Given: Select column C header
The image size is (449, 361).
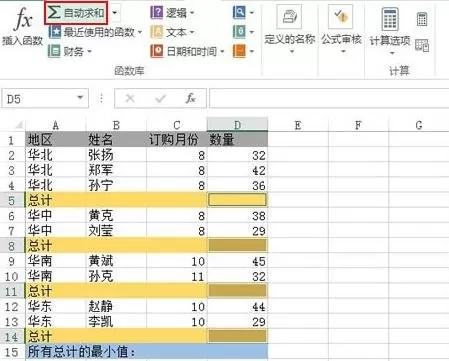Looking at the screenshot, I should click(177, 125).
